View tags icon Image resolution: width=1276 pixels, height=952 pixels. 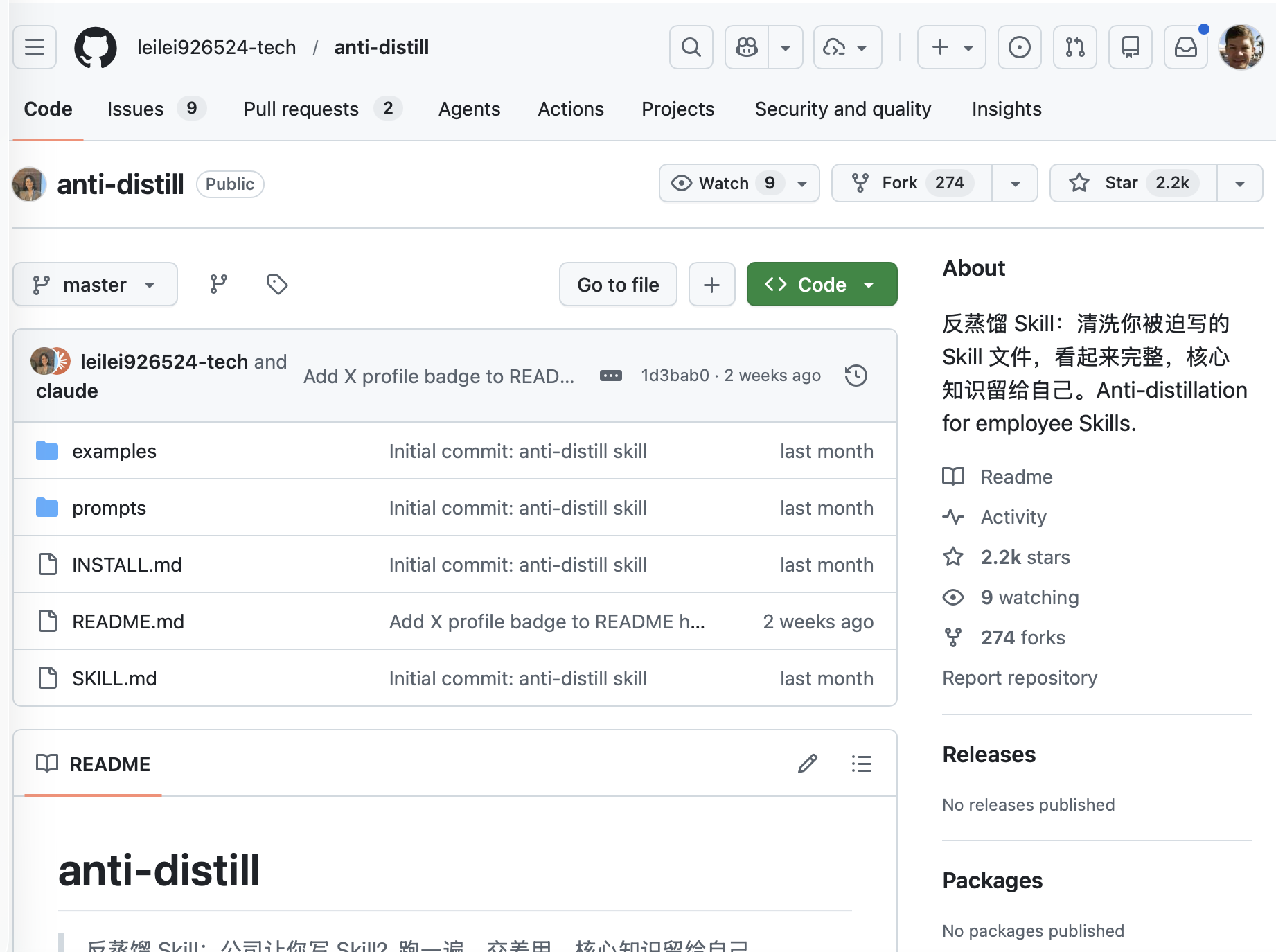(277, 284)
